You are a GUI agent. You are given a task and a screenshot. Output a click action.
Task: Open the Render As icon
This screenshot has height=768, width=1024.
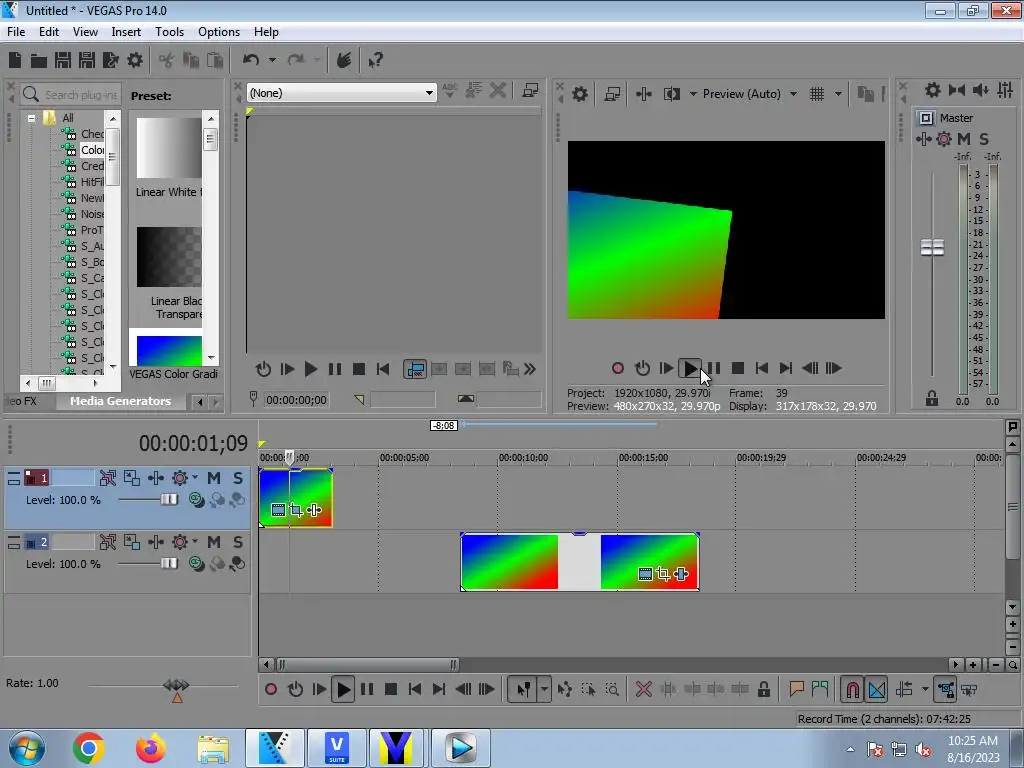click(111, 60)
